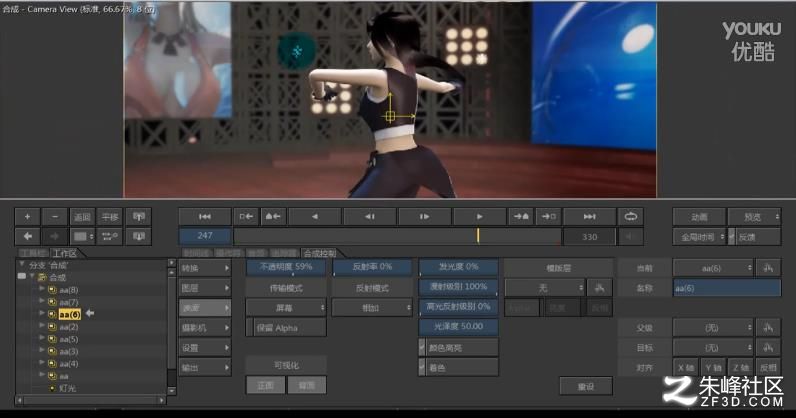Screen dimensions: 796x418
Task: Step forward one frame
Action: tap(424, 217)
